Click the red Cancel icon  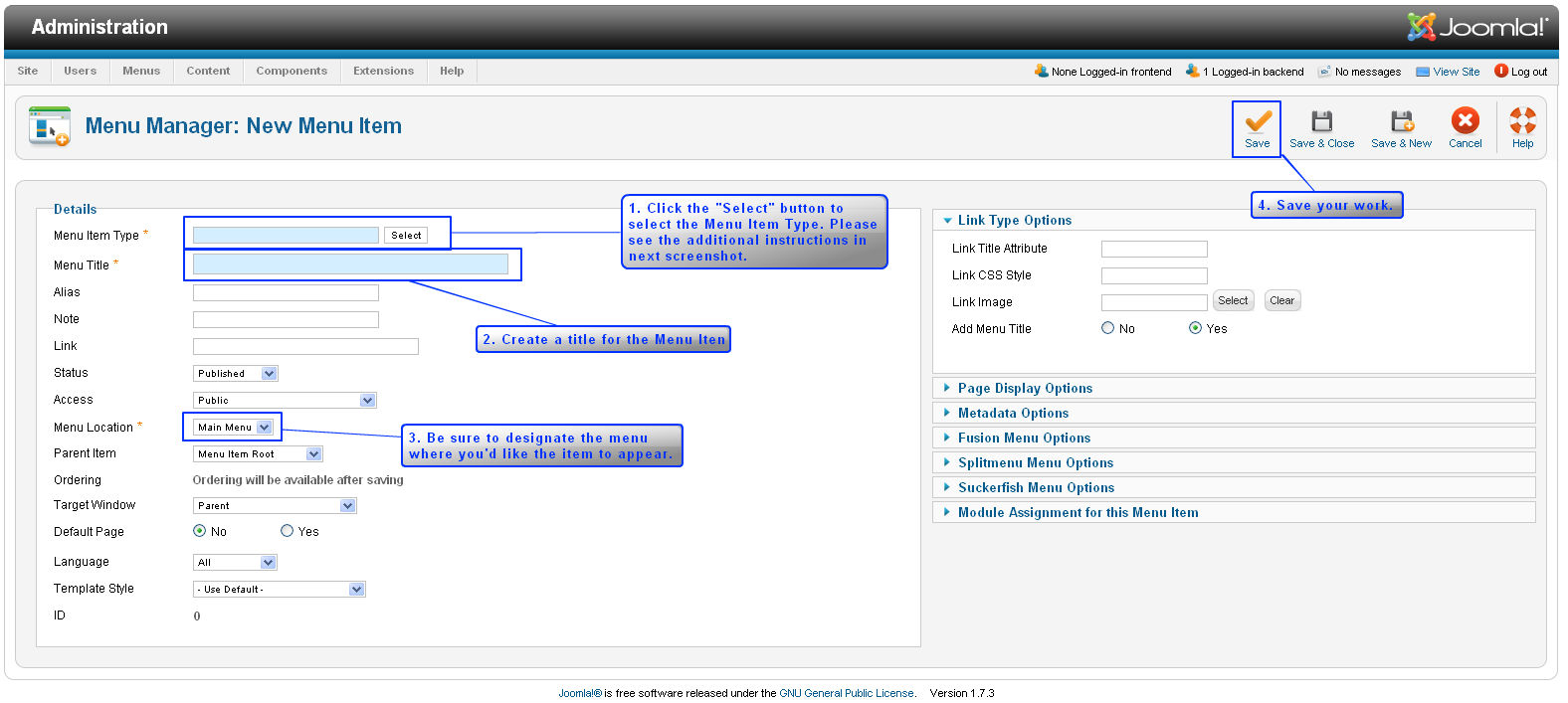point(1465,120)
